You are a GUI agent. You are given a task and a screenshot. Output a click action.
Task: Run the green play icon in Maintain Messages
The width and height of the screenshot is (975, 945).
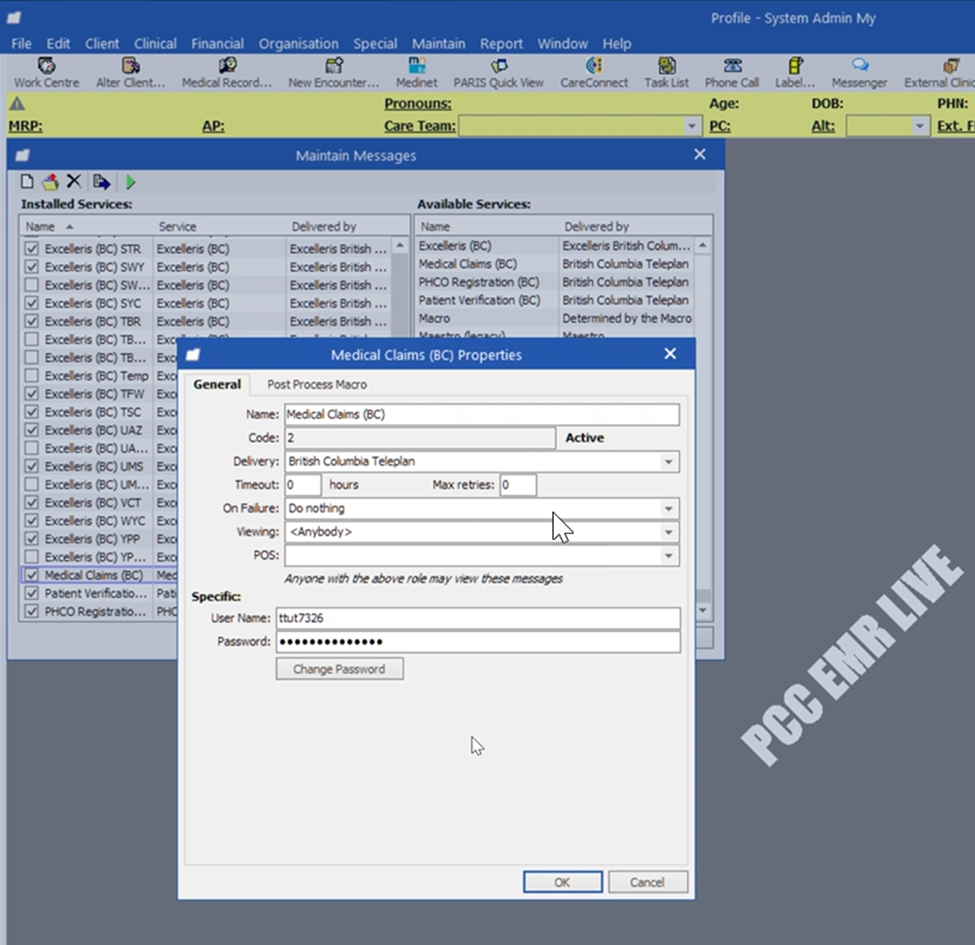coord(131,181)
